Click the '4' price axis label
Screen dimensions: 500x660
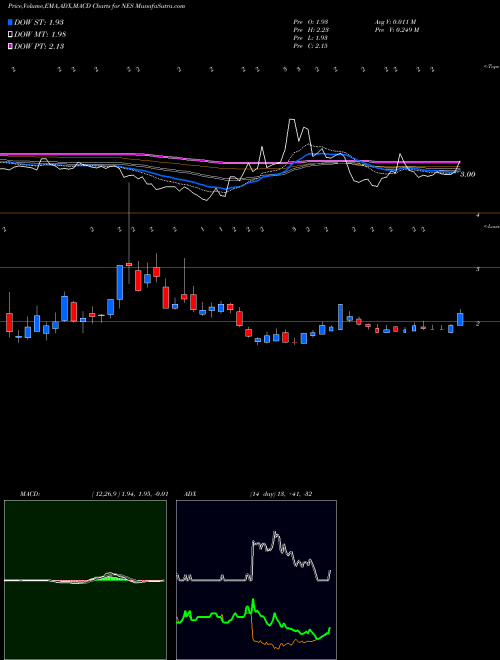[478, 215]
